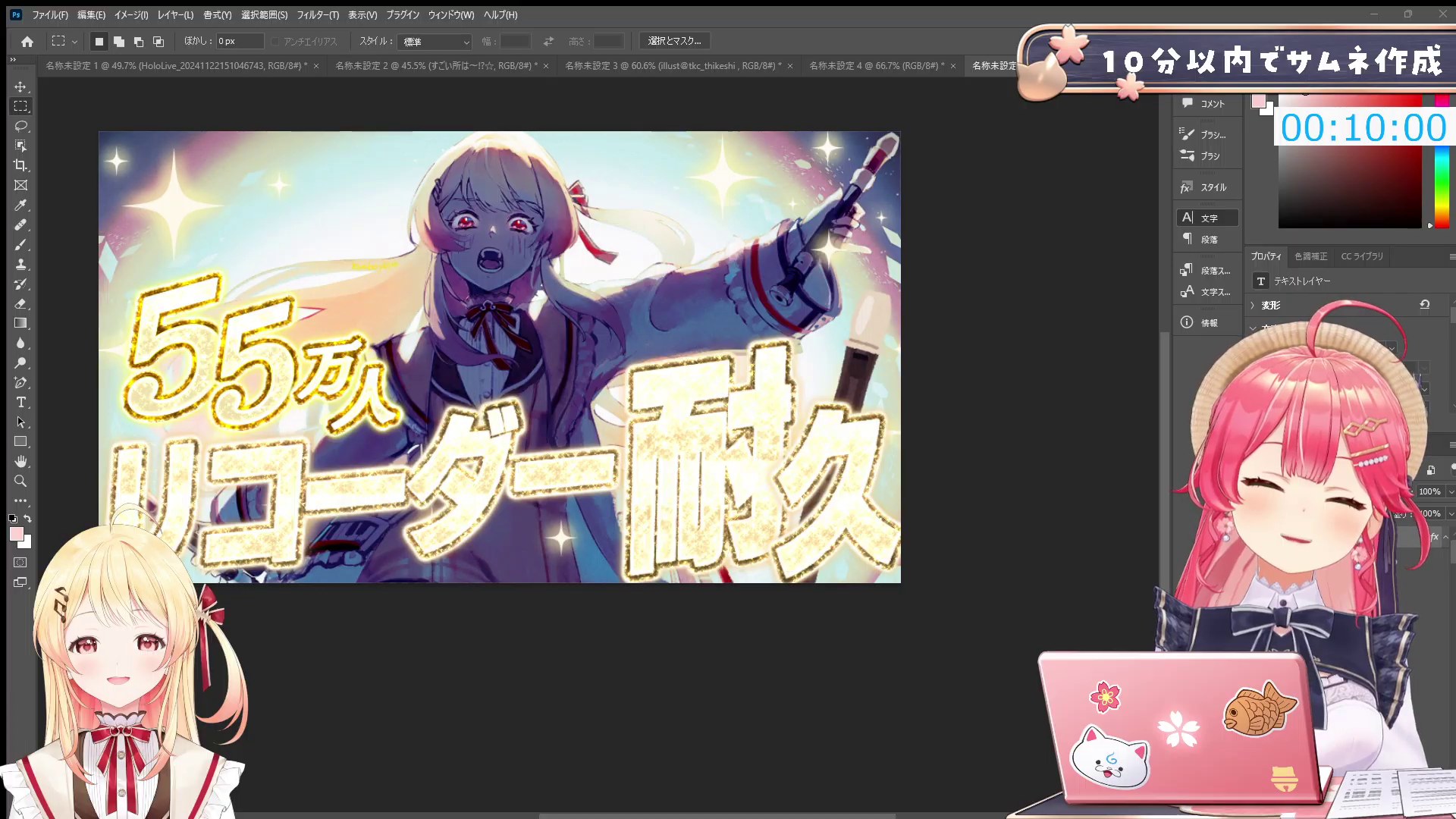Select the Pen tool
This screenshot has height=819, width=1456.
coord(20,382)
